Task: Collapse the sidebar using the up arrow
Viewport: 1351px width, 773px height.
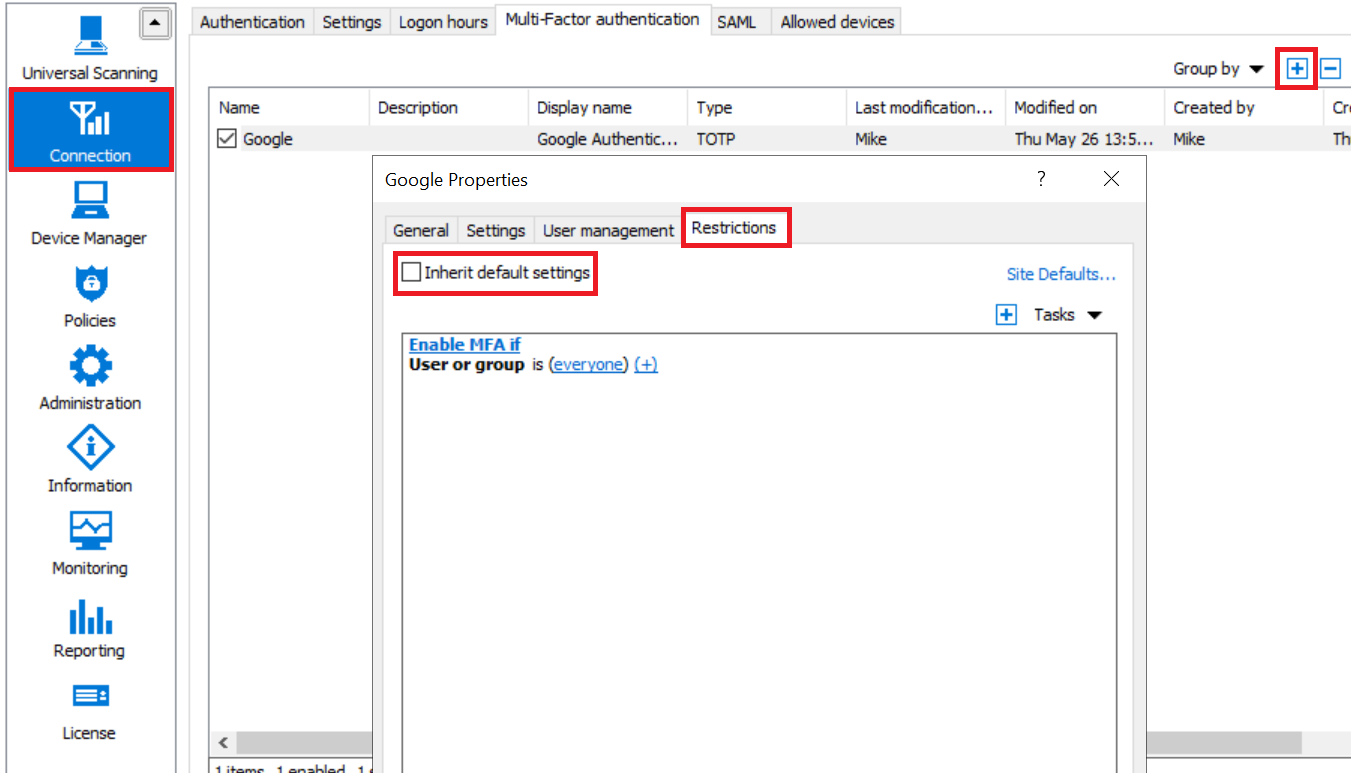Action: pyautogui.click(x=155, y=23)
